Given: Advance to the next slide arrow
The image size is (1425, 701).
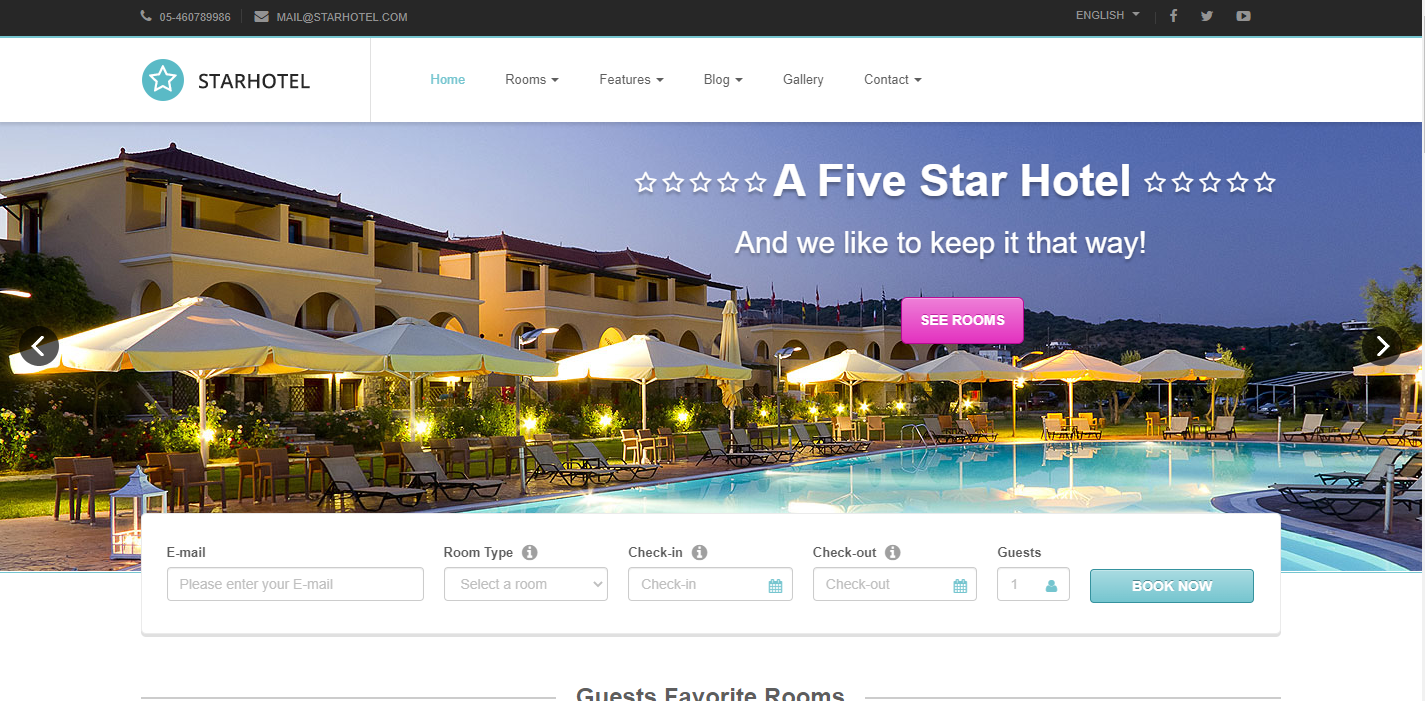Looking at the screenshot, I should coord(1382,346).
